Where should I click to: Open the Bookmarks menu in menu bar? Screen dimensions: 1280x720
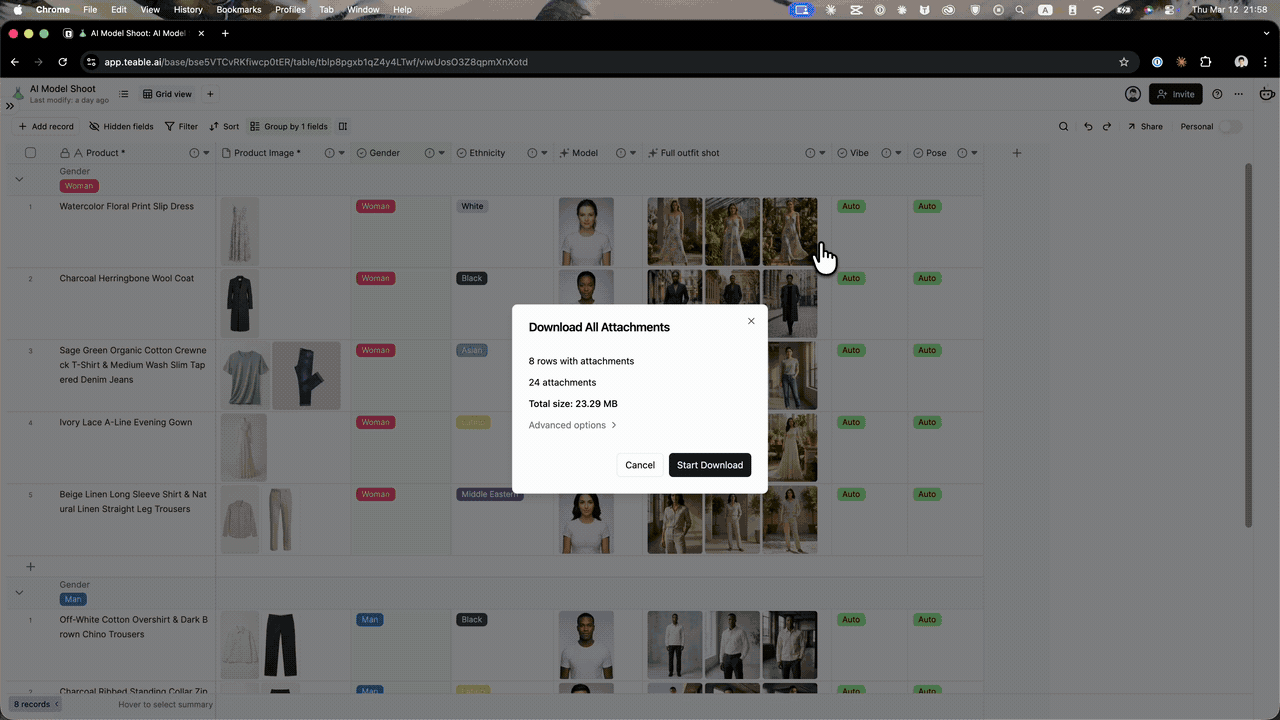[x=238, y=9]
